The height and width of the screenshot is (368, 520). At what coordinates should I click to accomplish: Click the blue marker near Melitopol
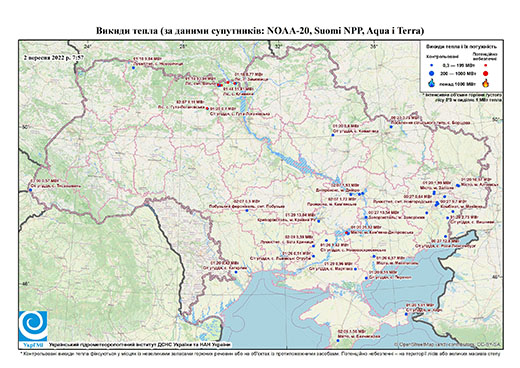pos(374,256)
